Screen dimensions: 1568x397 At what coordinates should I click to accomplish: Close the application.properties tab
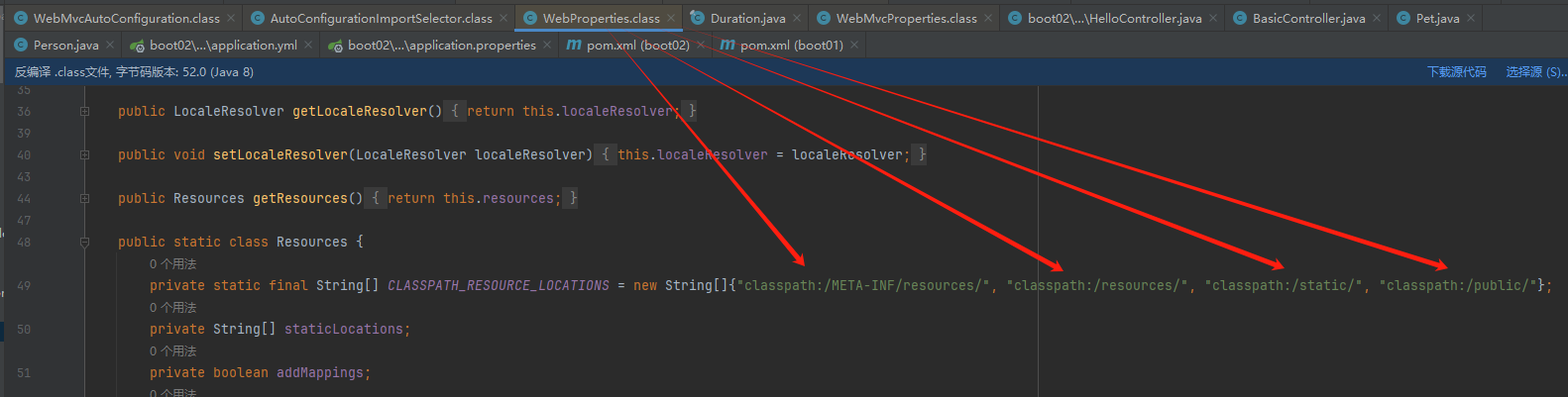(547, 45)
